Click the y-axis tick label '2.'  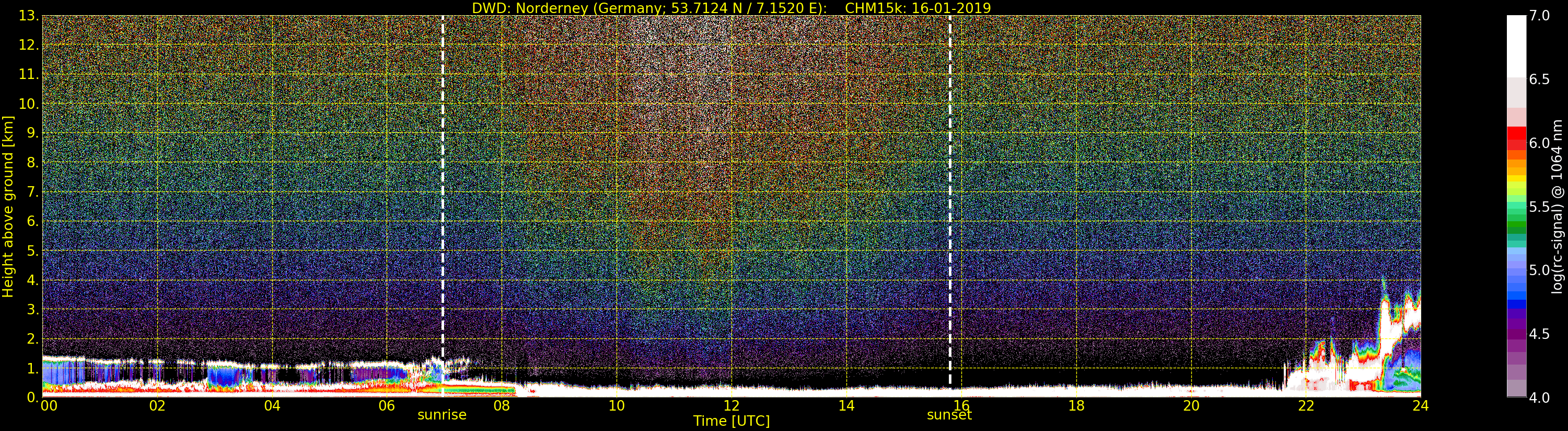(x=32, y=338)
